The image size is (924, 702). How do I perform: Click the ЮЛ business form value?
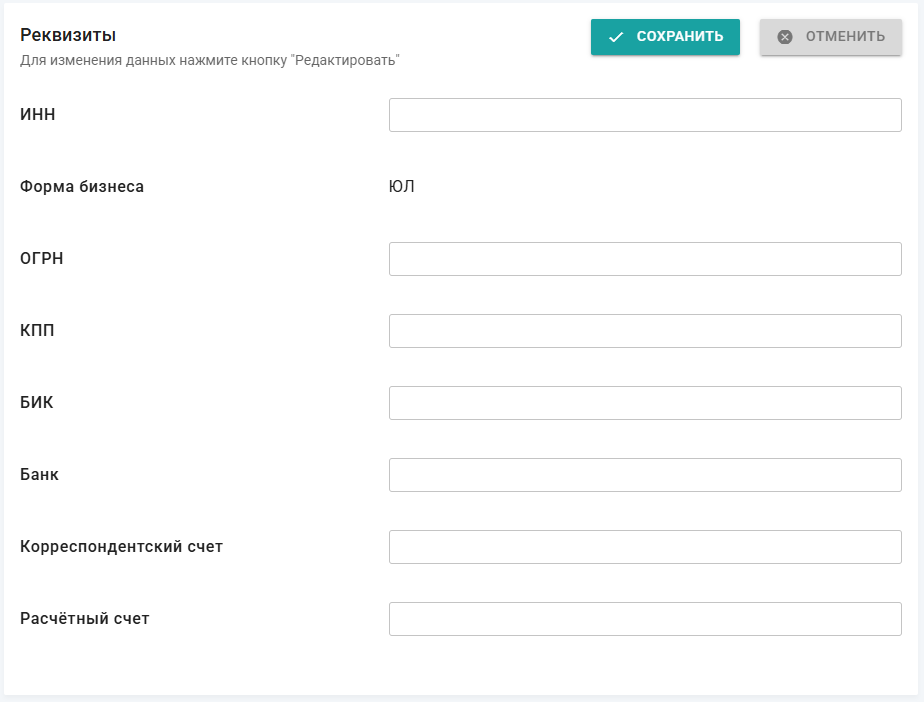coord(401,186)
